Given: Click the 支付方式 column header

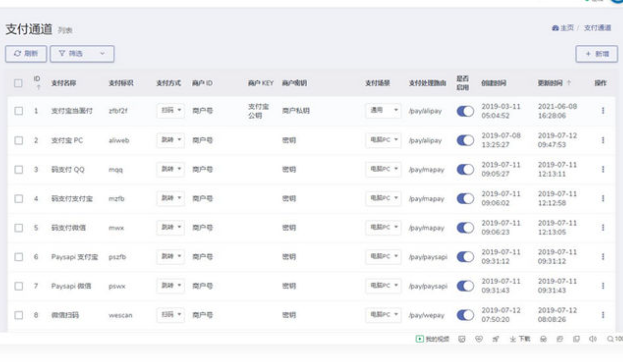Looking at the screenshot, I should (168, 83).
